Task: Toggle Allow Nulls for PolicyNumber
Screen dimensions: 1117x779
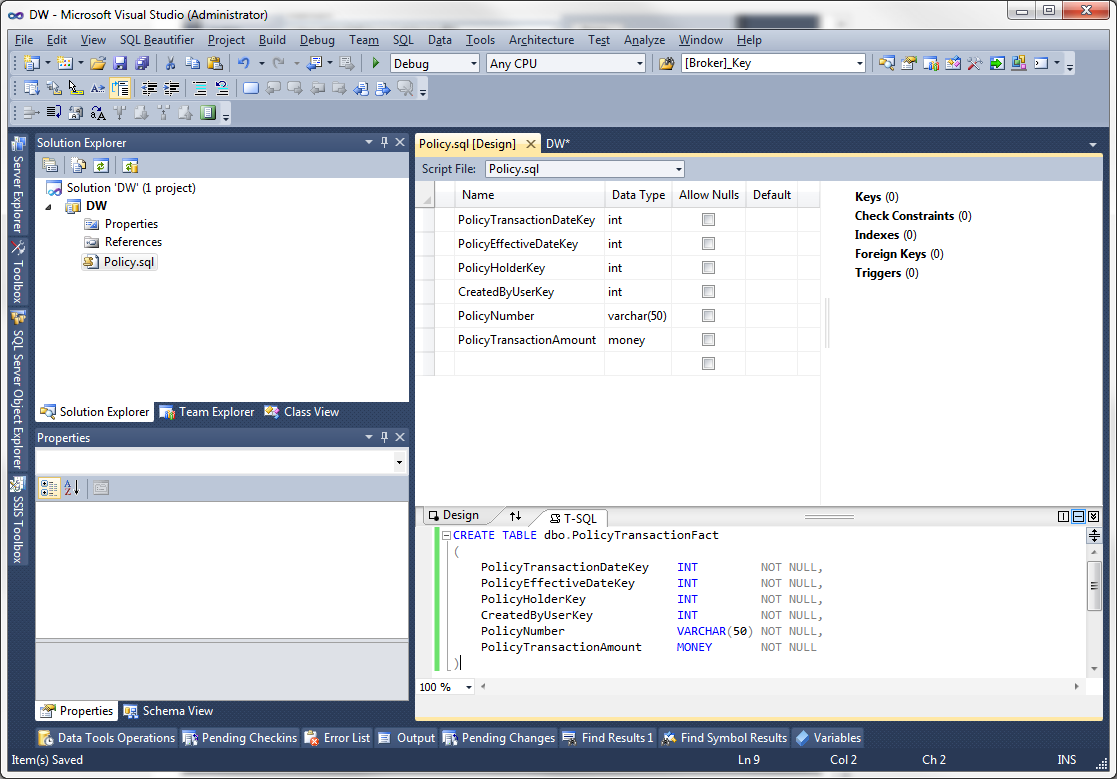Action: coord(708,315)
